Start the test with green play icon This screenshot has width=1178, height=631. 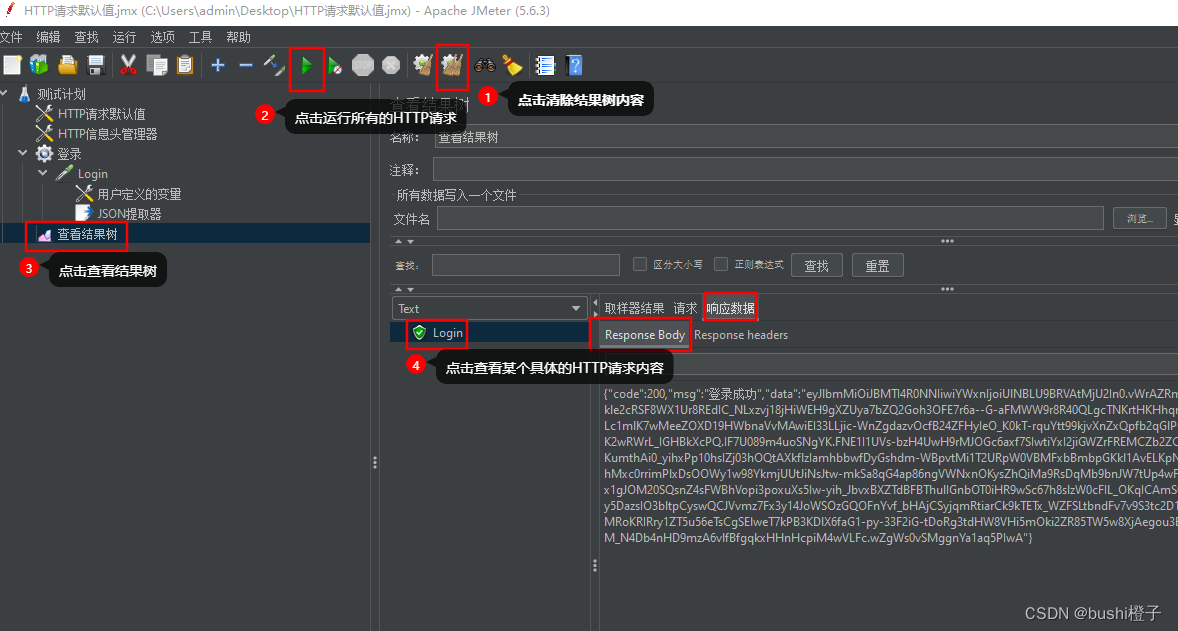307,66
